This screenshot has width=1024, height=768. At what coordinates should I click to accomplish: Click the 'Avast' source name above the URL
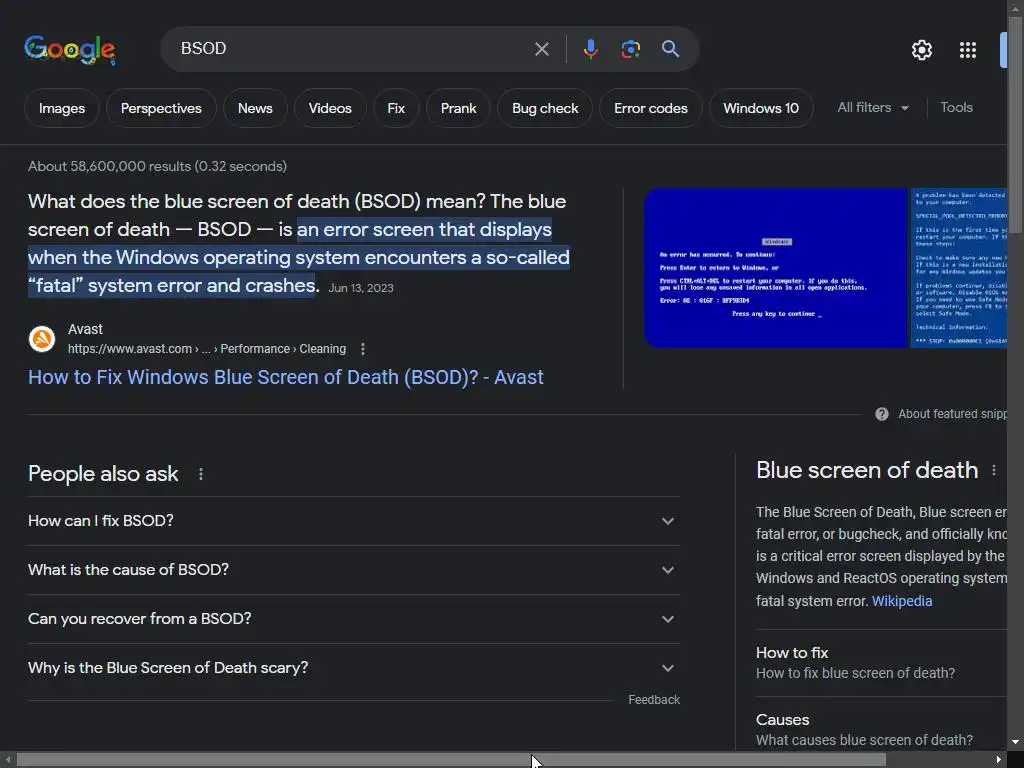click(86, 330)
